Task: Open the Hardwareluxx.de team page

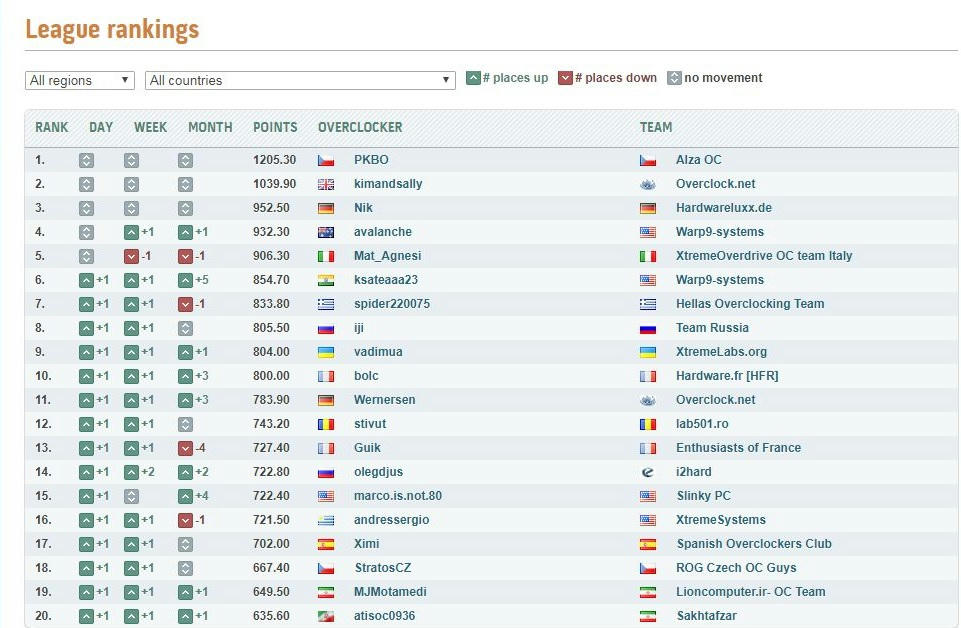Action: click(724, 208)
